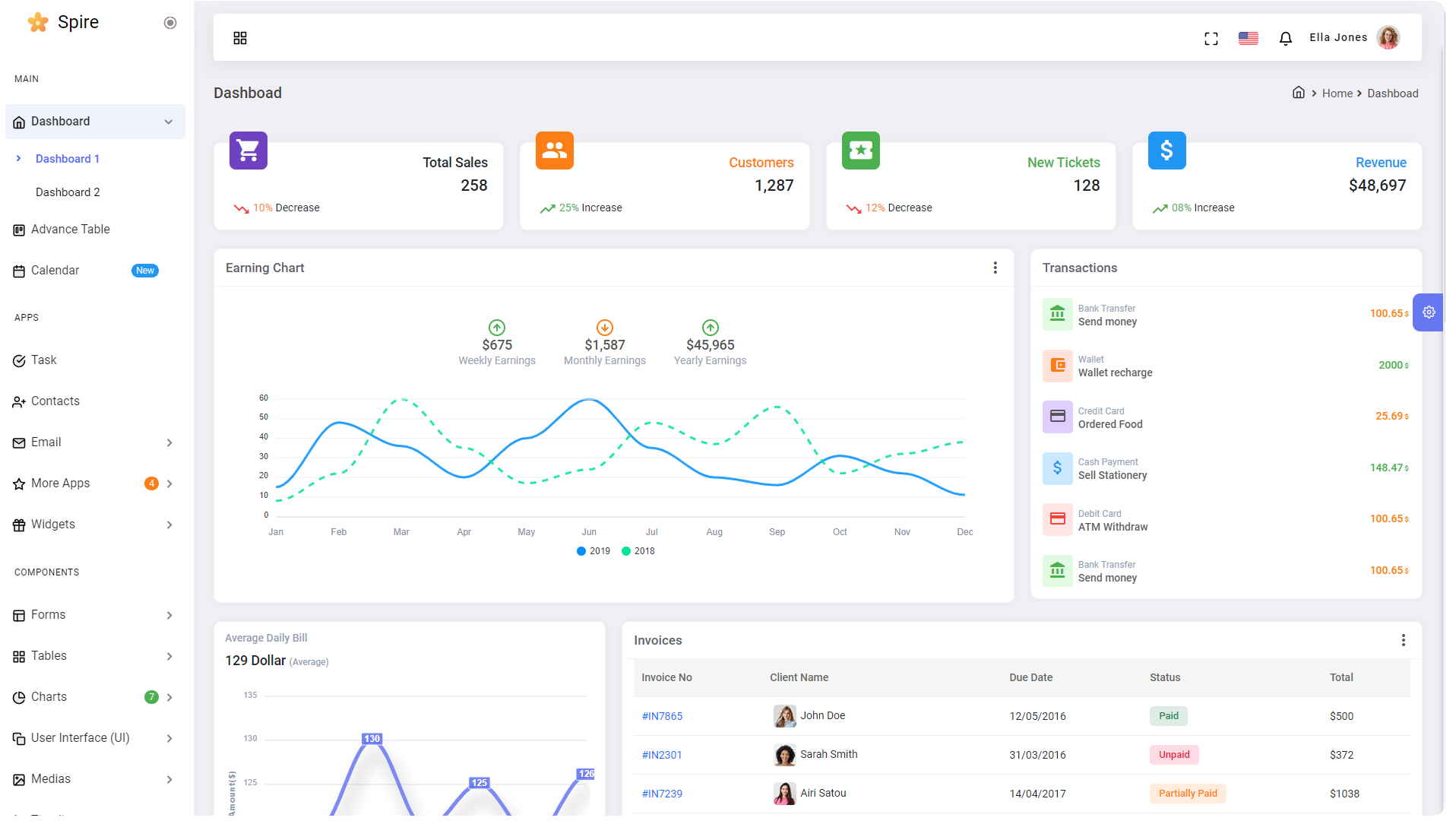
Task: Click the grid apps icon in top bar
Action: [x=240, y=38]
